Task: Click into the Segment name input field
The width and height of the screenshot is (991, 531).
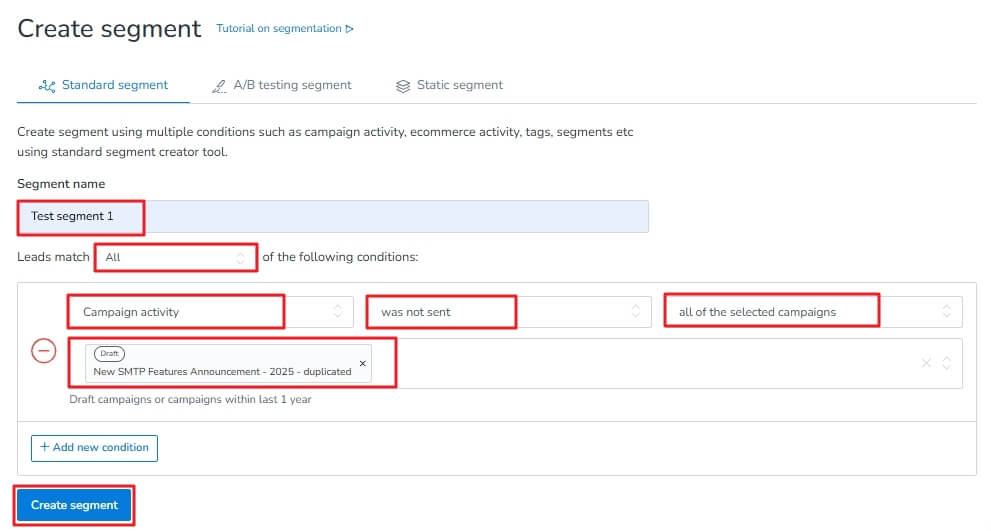Action: click(x=390, y=216)
